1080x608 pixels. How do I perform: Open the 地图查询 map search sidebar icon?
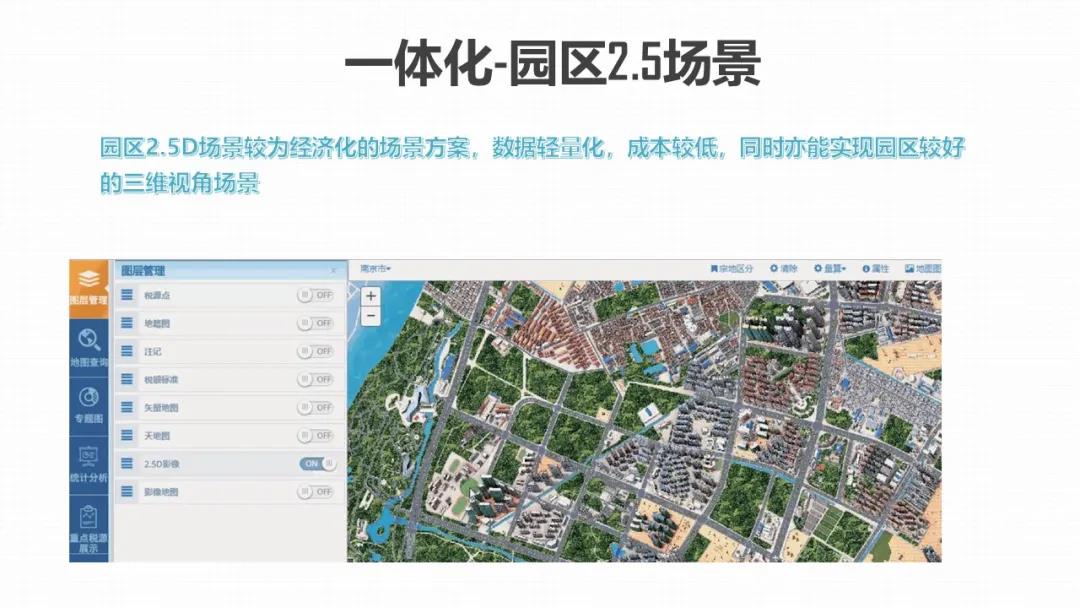(89, 346)
